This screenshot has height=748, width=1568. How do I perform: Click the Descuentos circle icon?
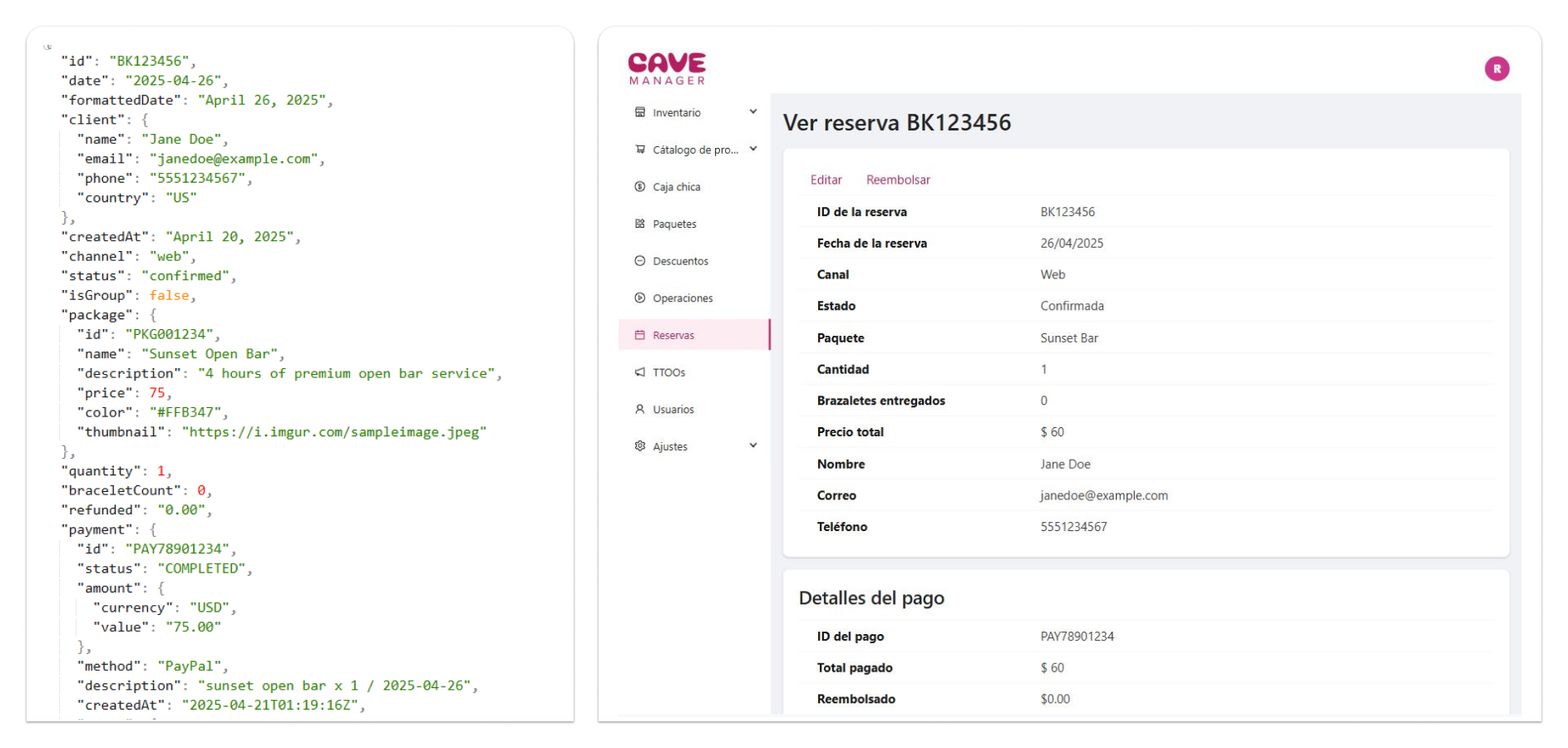click(639, 261)
